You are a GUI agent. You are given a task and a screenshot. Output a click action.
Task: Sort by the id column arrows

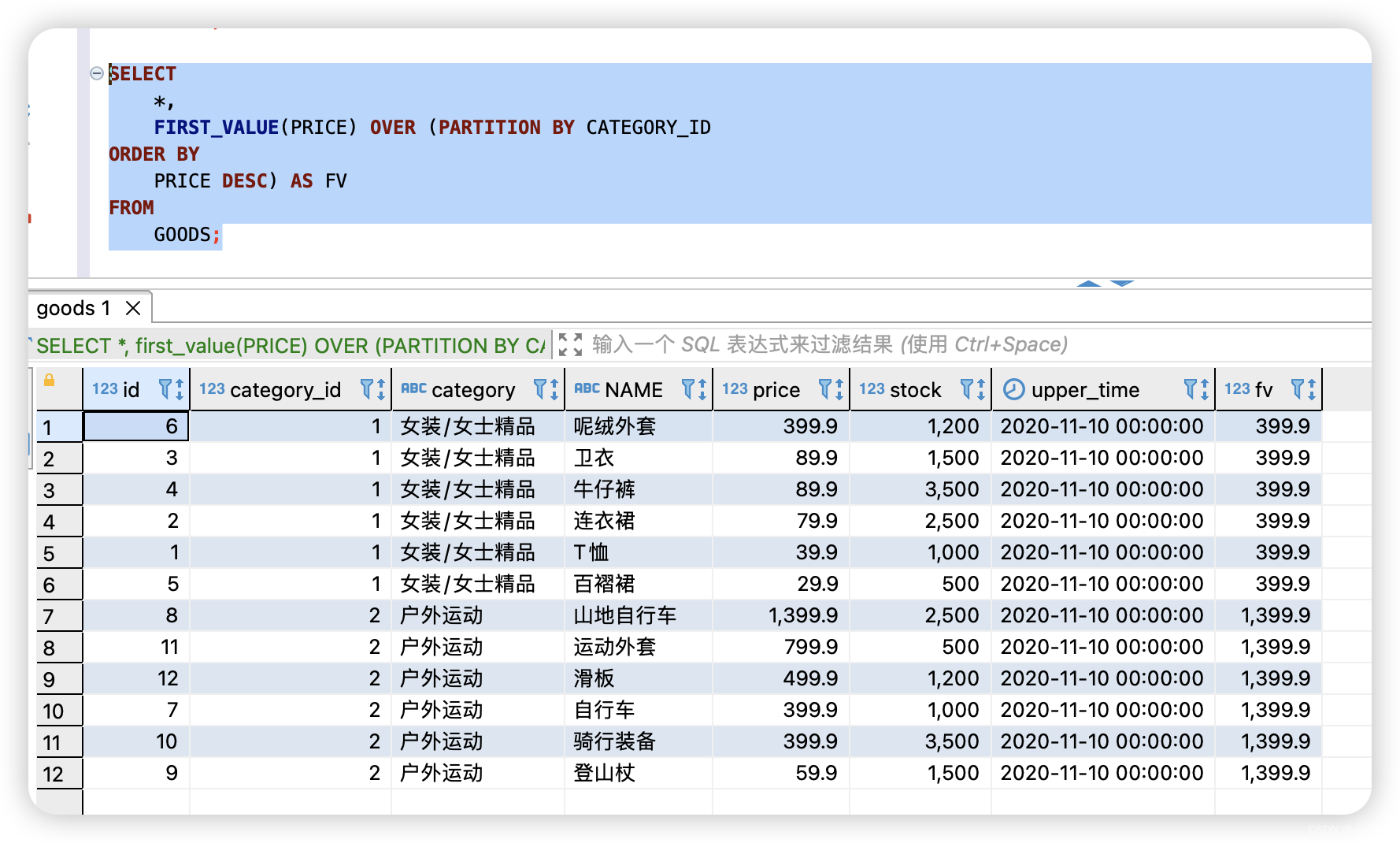[180, 389]
